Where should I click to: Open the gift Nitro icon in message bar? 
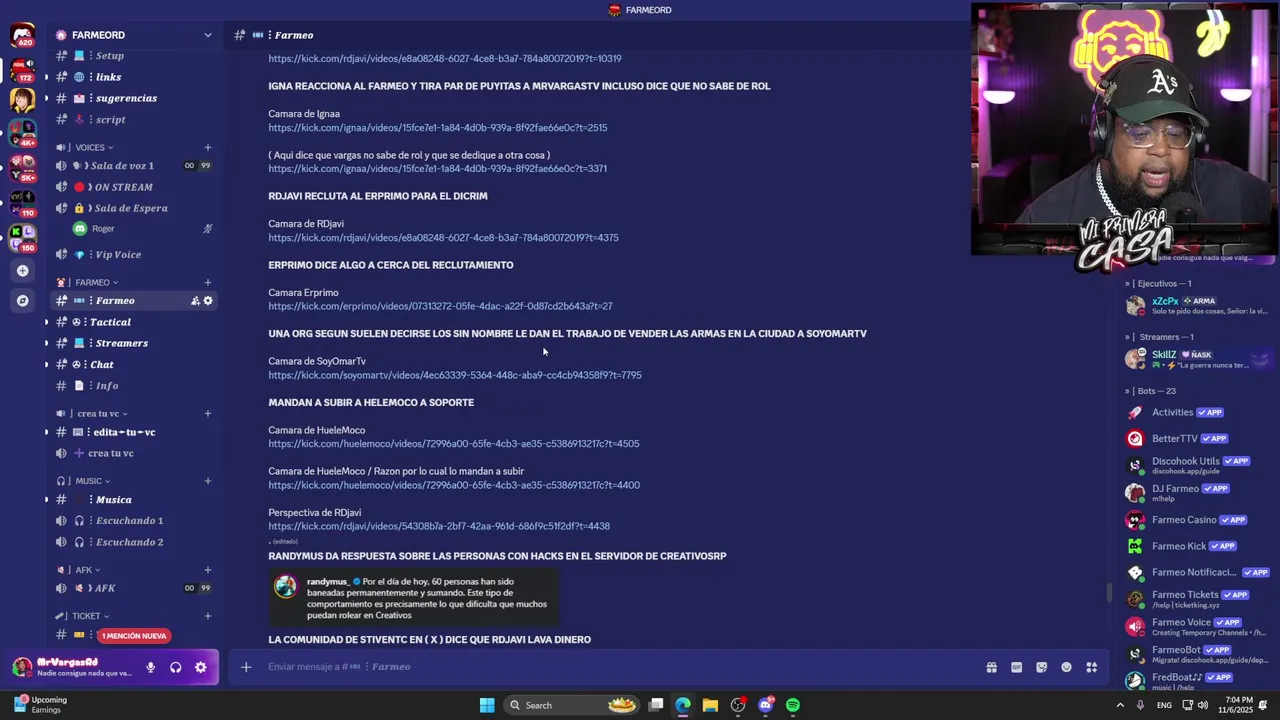[x=991, y=667]
